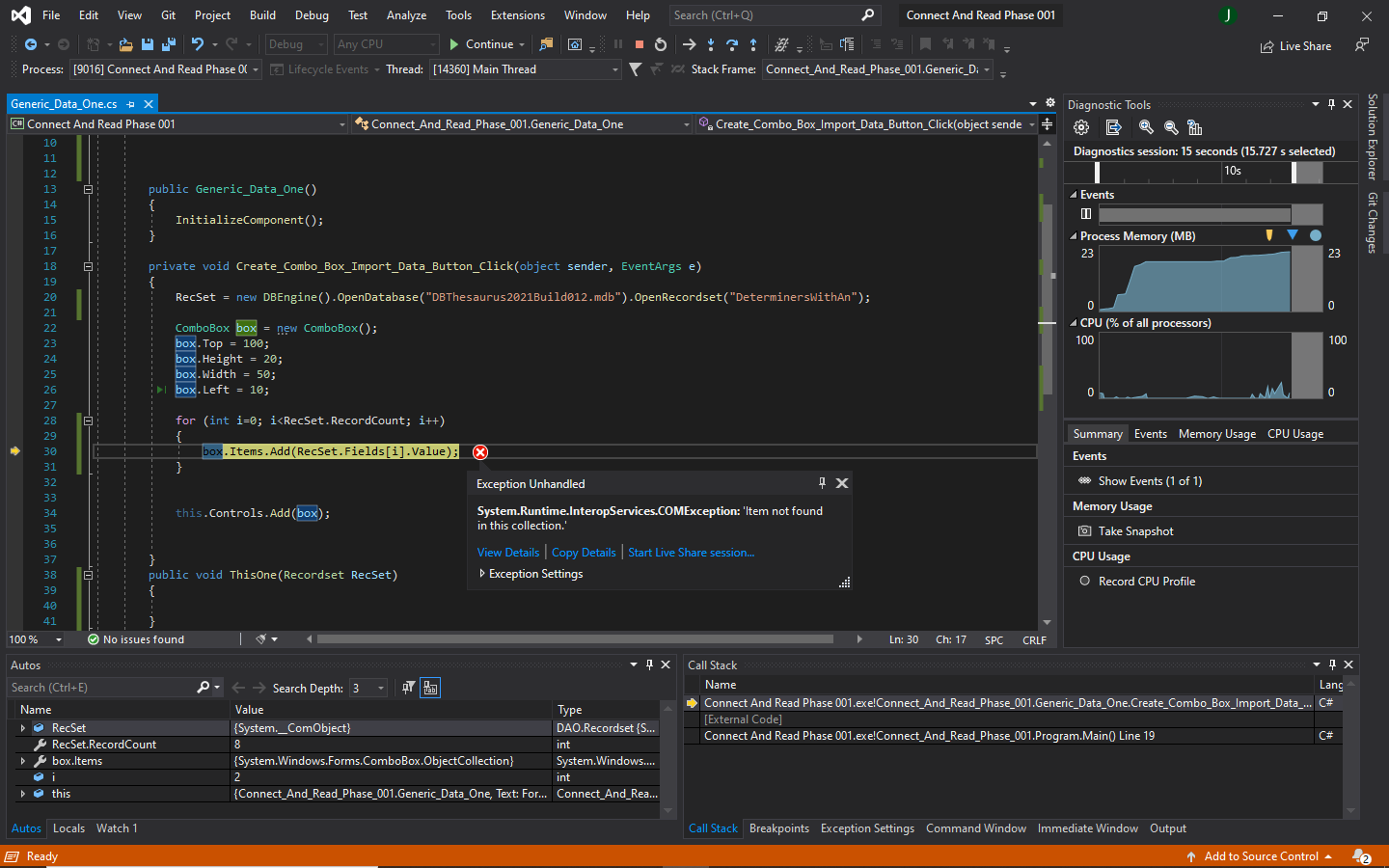Collapse the for loop block at line 28

pyautogui.click(x=88, y=420)
